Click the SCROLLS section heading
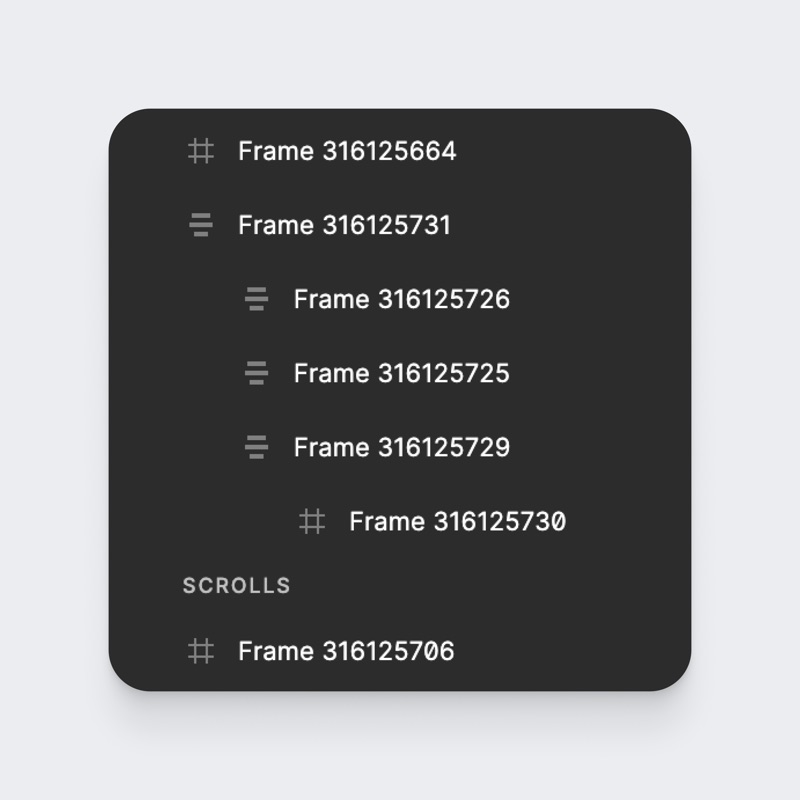This screenshot has width=800, height=800. point(237,586)
